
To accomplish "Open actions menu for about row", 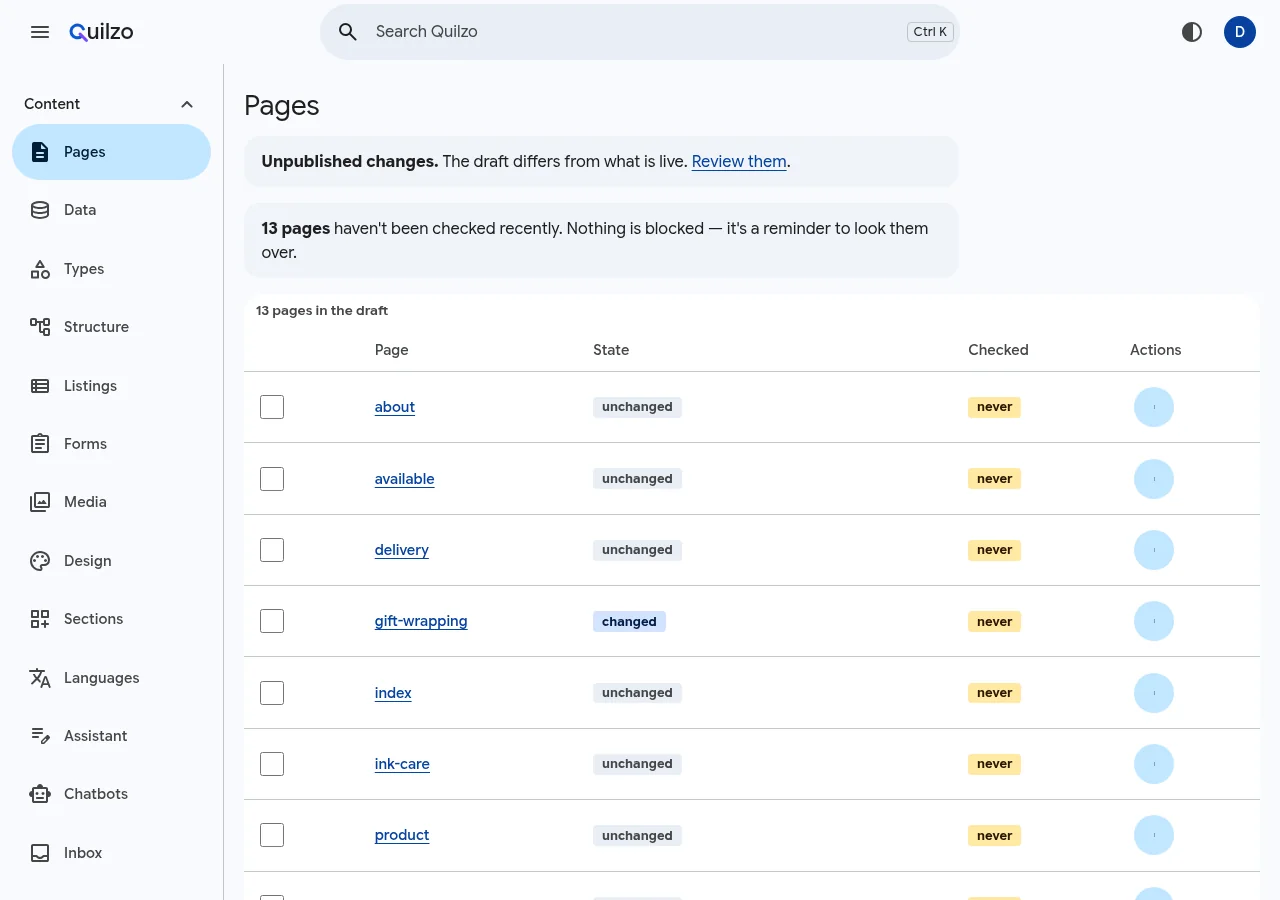I will 1154,407.
